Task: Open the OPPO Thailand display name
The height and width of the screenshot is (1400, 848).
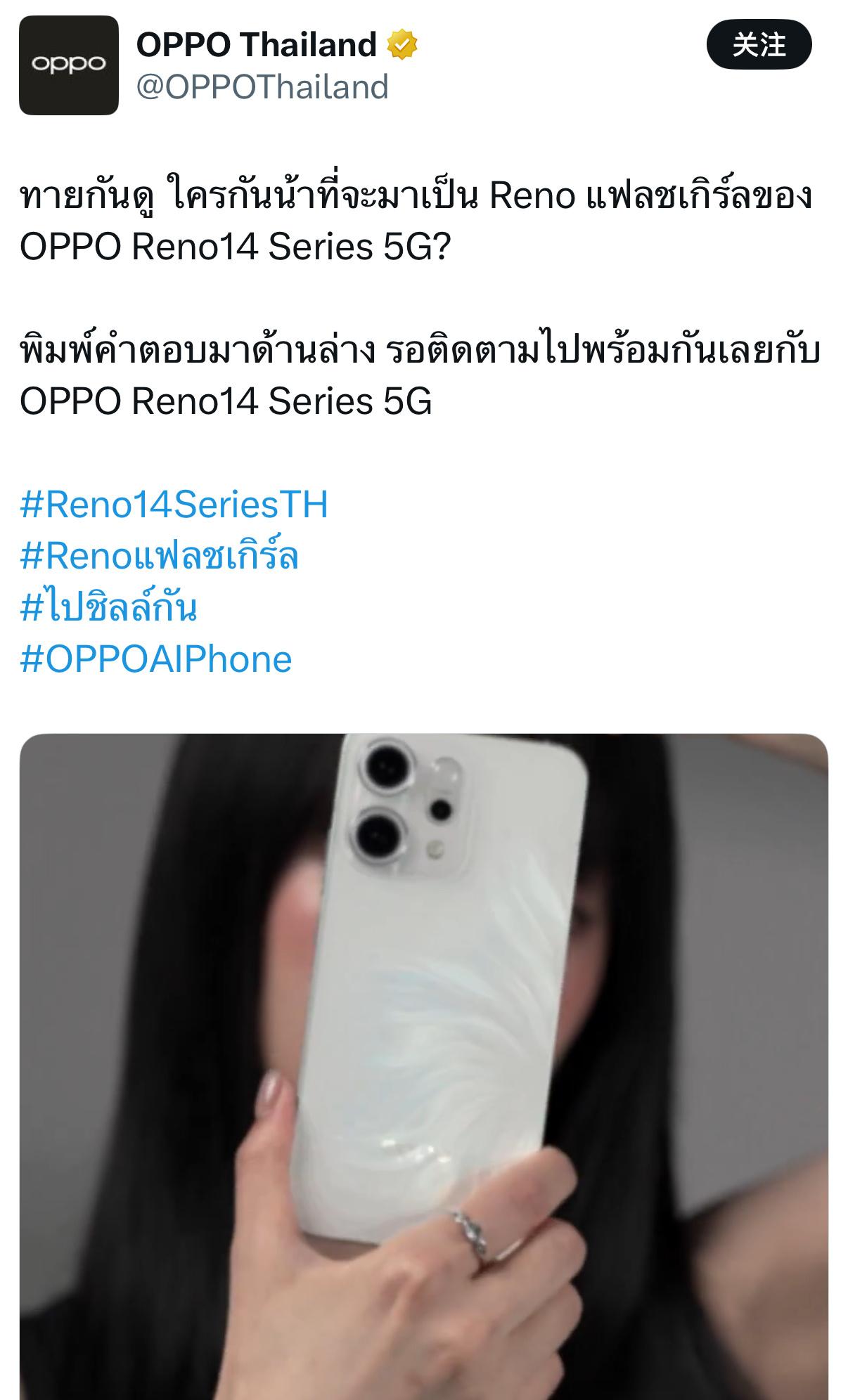Action: point(257,45)
